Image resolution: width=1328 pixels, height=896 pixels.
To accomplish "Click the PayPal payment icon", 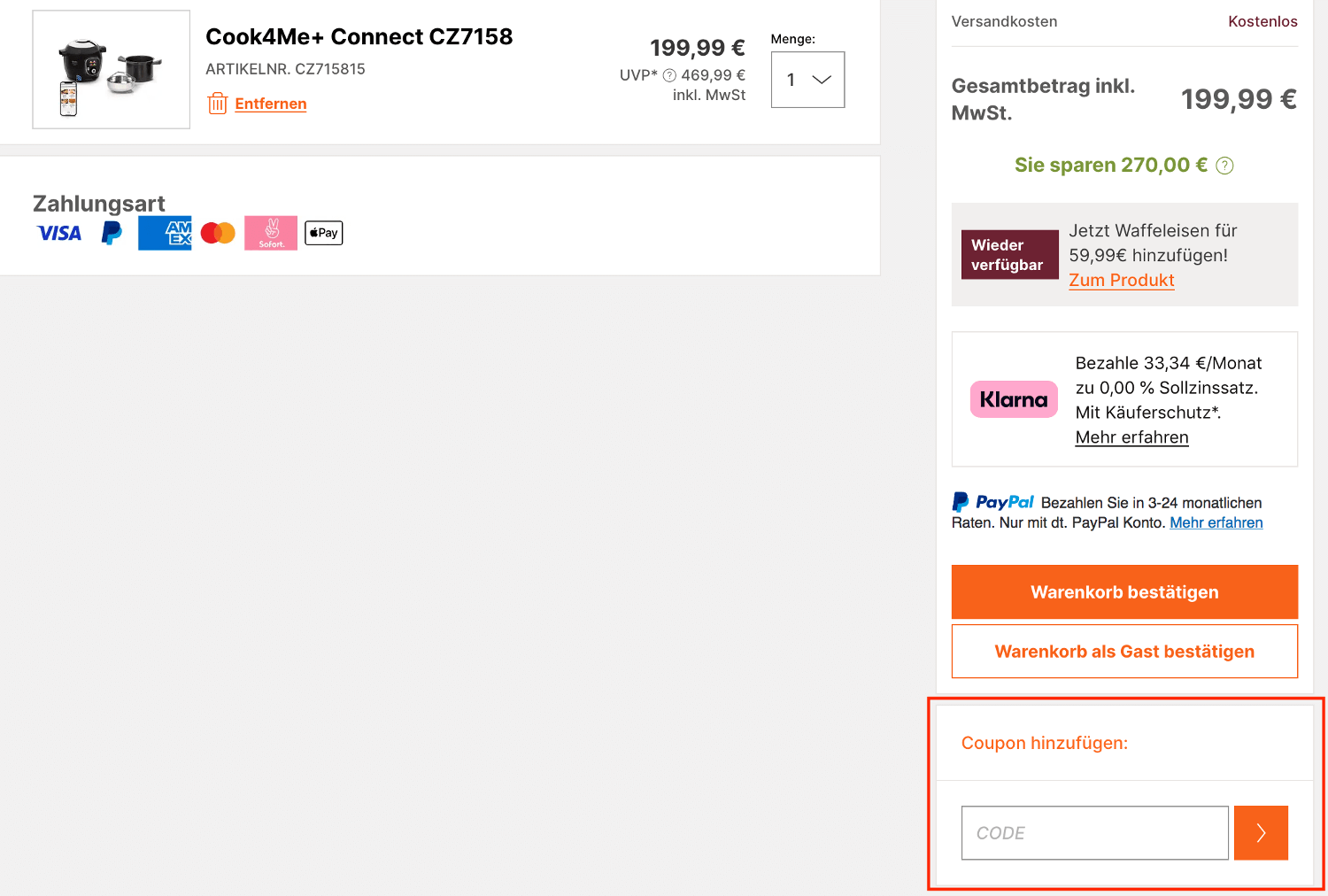I will 112,233.
